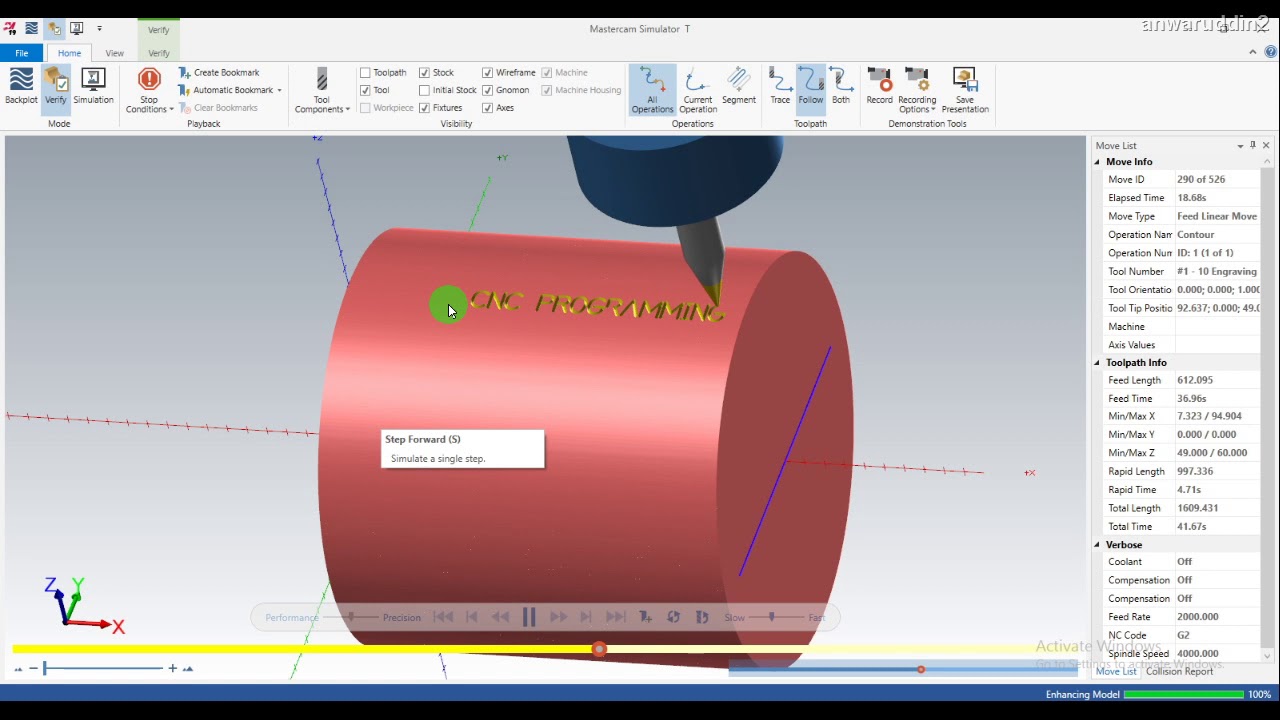Uncheck the Gnomon checkbox
The height and width of the screenshot is (720, 1280).
(x=488, y=90)
